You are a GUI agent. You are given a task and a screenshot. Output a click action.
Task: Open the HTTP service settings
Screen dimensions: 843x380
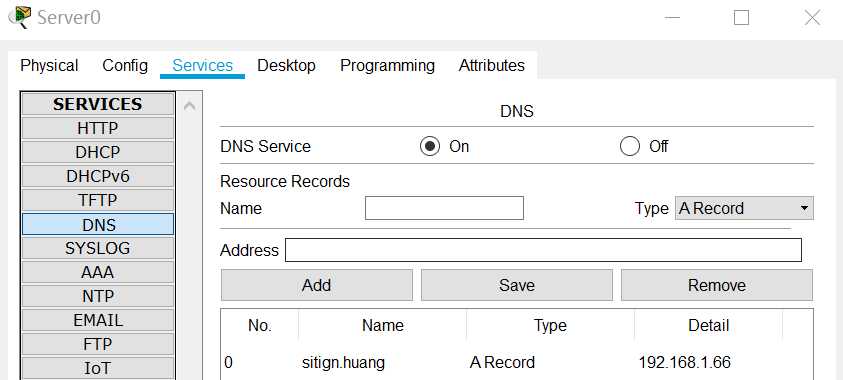pyautogui.click(x=97, y=128)
